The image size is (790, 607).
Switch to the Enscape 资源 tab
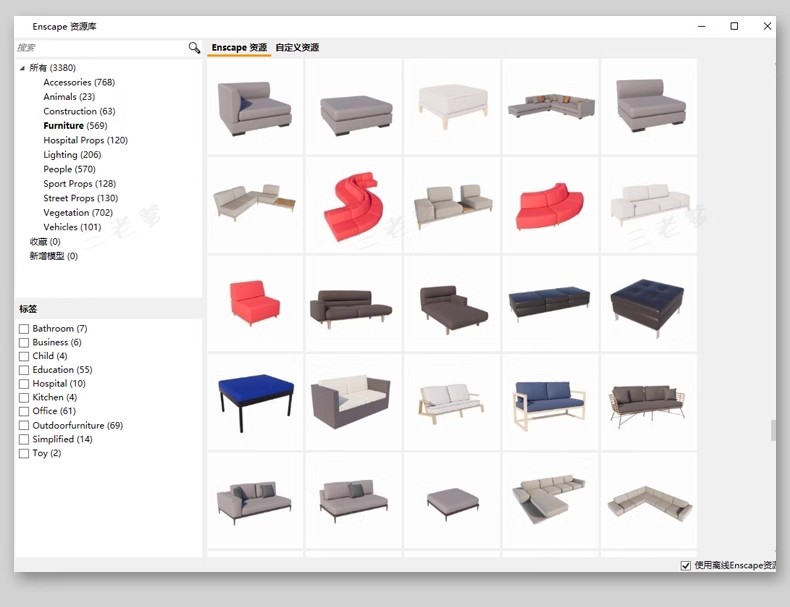239,47
